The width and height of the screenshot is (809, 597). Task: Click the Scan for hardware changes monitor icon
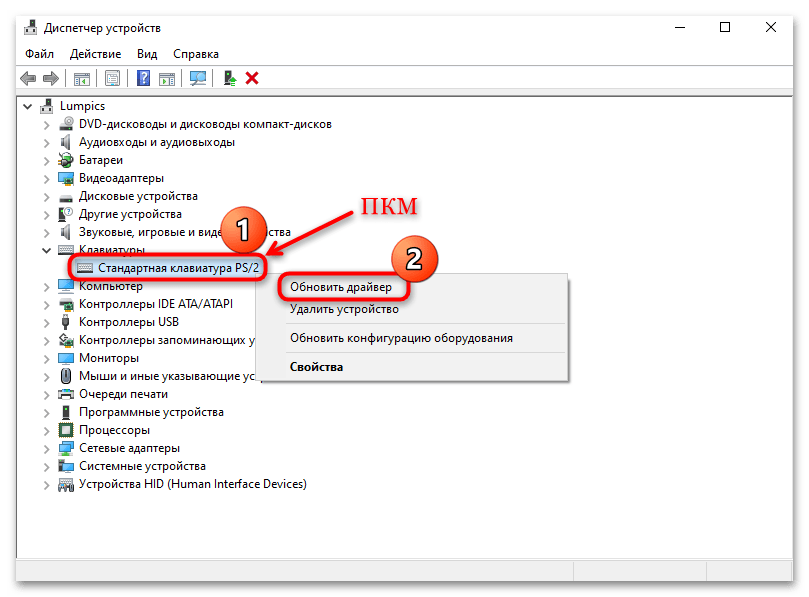[198, 78]
